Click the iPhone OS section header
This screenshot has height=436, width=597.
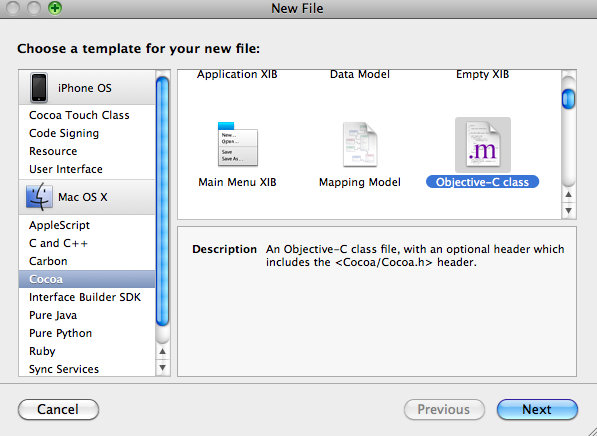pos(87,88)
